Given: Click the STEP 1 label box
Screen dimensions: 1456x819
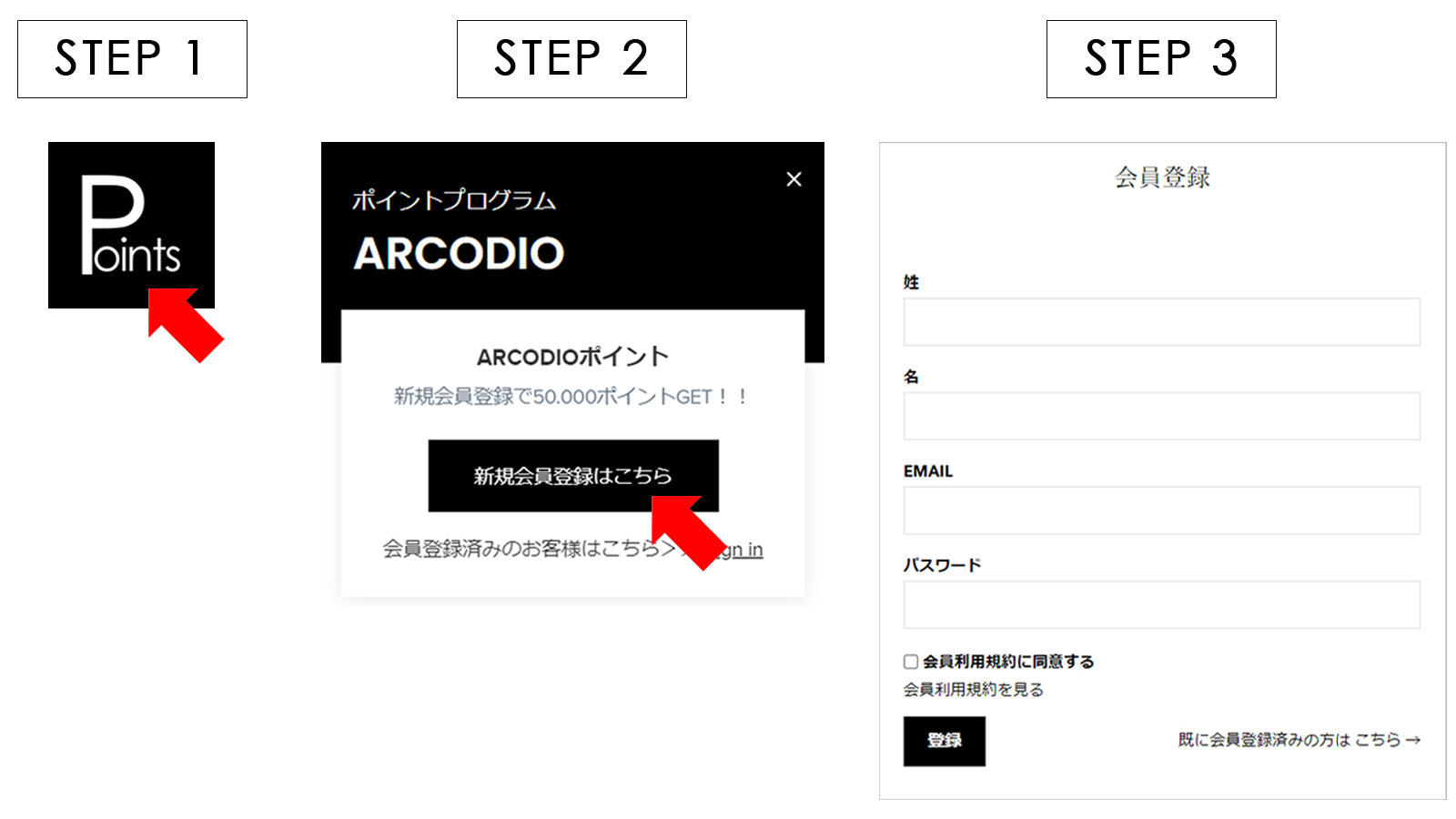Looking at the screenshot, I should [132, 59].
